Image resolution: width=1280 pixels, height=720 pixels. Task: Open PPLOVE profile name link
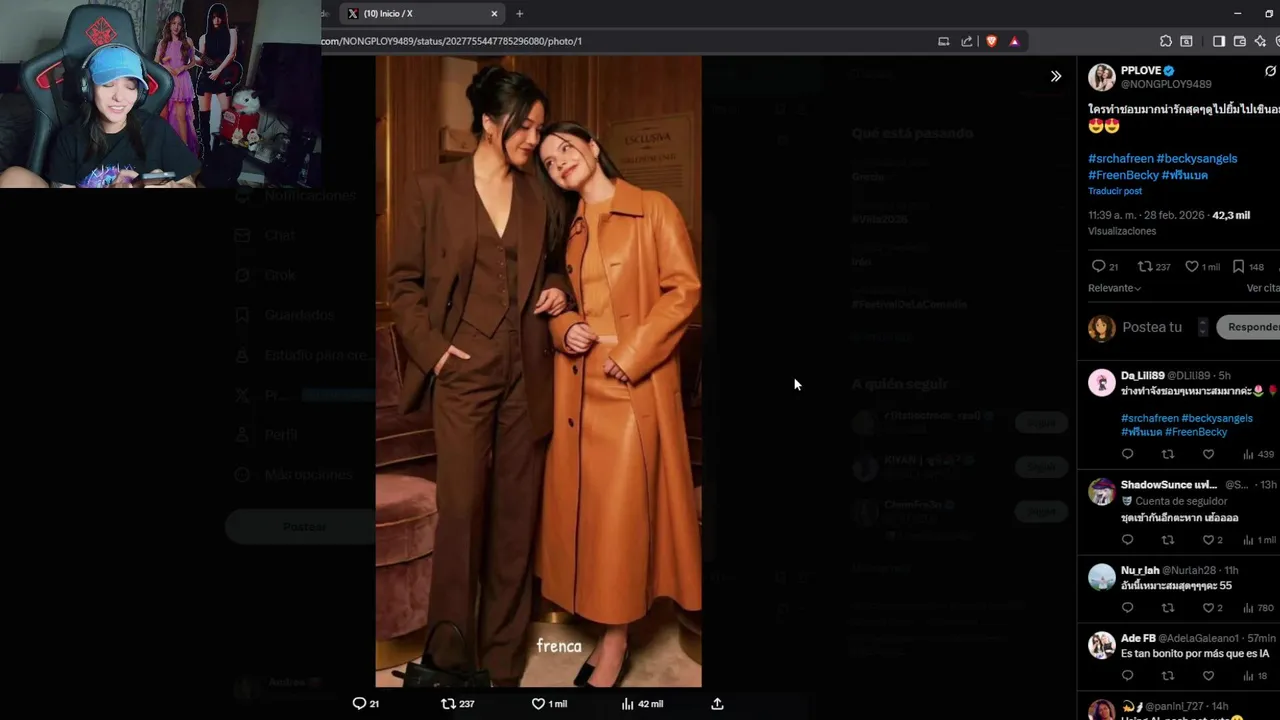(x=1141, y=70)
